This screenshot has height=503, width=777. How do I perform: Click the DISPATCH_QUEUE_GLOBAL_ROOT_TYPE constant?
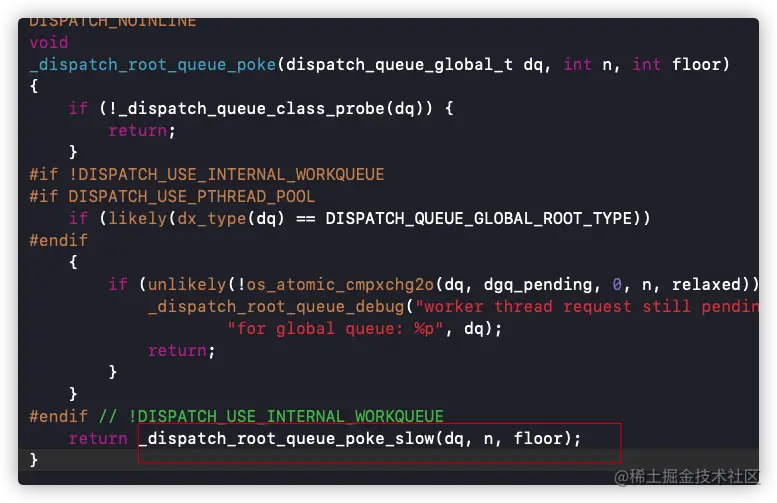click(479, 219)
